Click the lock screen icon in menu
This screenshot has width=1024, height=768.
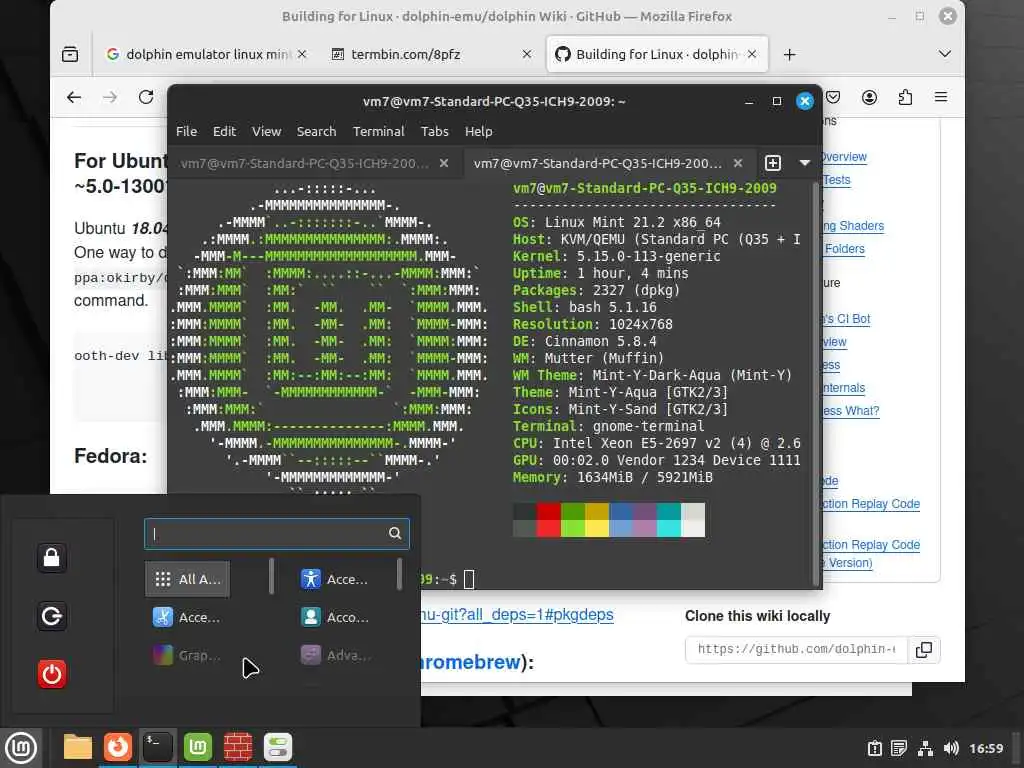[52, 558]
